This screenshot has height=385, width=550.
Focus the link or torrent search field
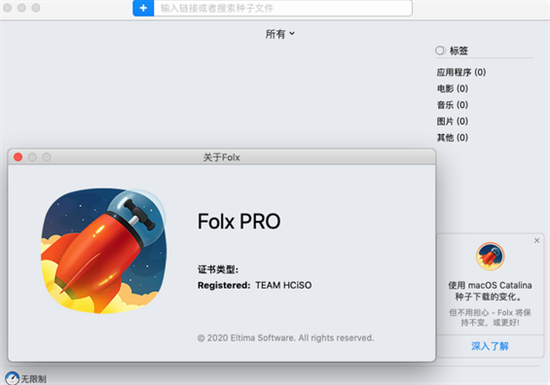pyautogui.click(x=283, y=8)
